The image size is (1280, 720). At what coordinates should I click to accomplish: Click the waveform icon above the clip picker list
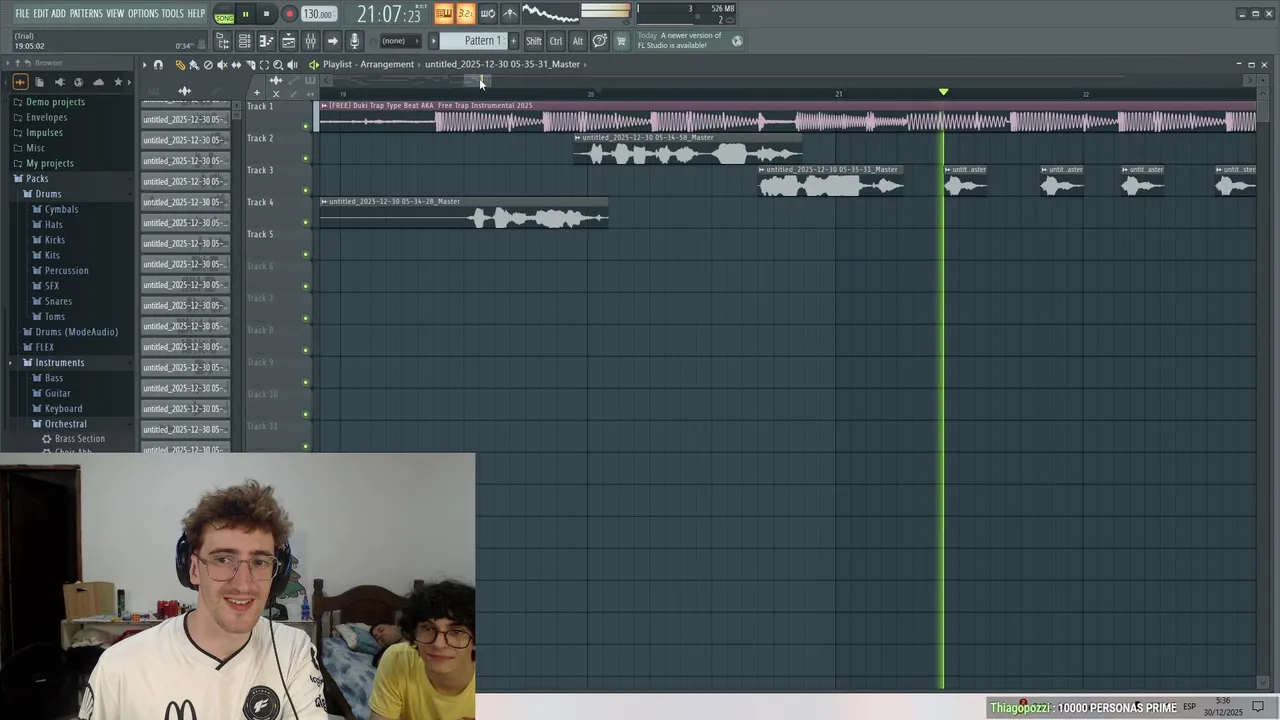185,91
